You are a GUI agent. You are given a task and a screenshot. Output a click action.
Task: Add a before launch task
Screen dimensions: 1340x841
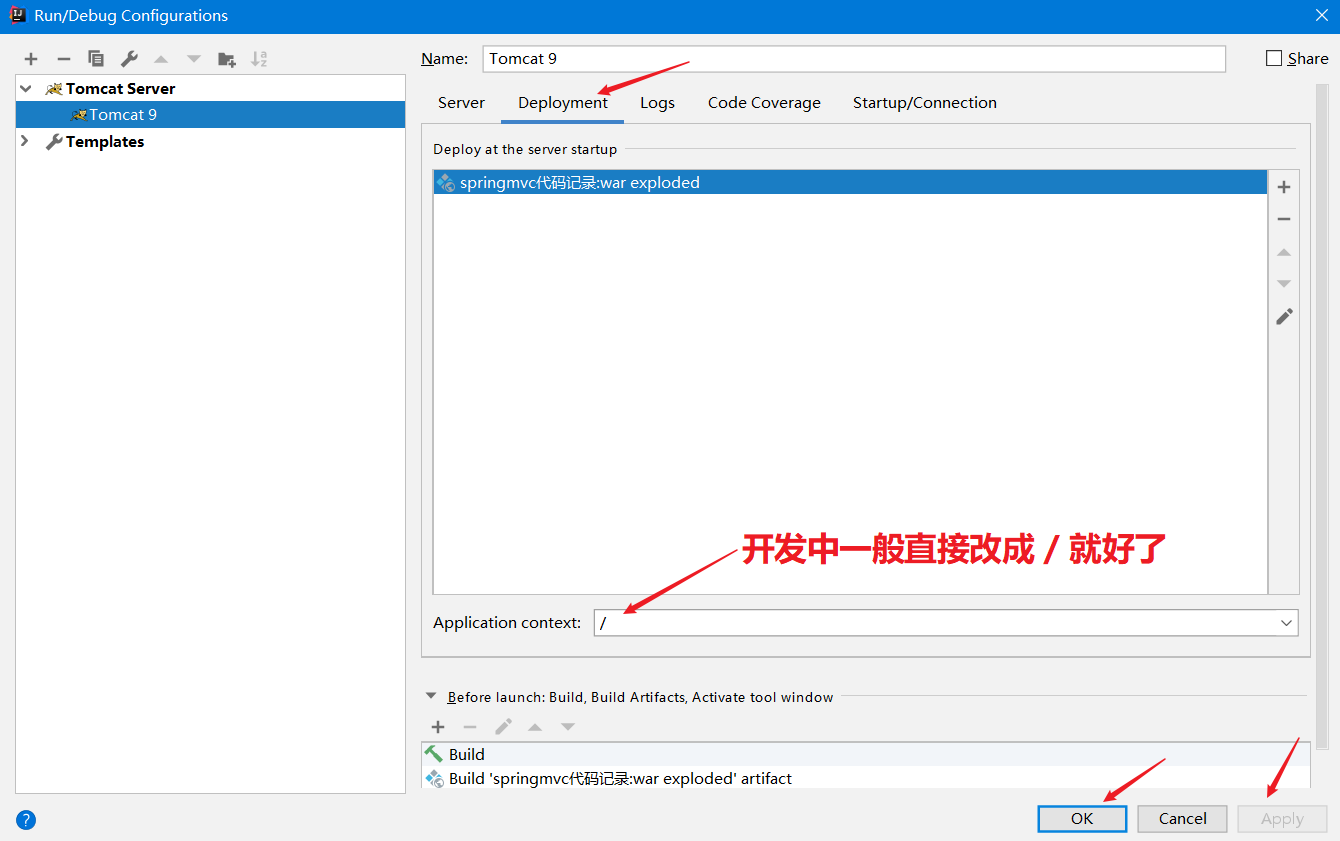pyautogui.click(x=438, y=727)
